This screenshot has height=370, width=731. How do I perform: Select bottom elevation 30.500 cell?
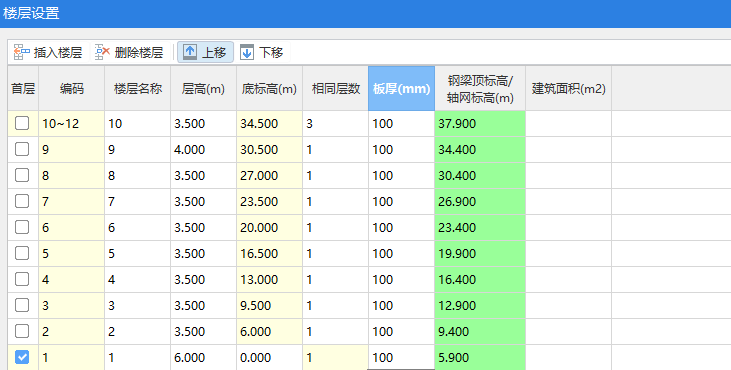(x=269, y=150)
